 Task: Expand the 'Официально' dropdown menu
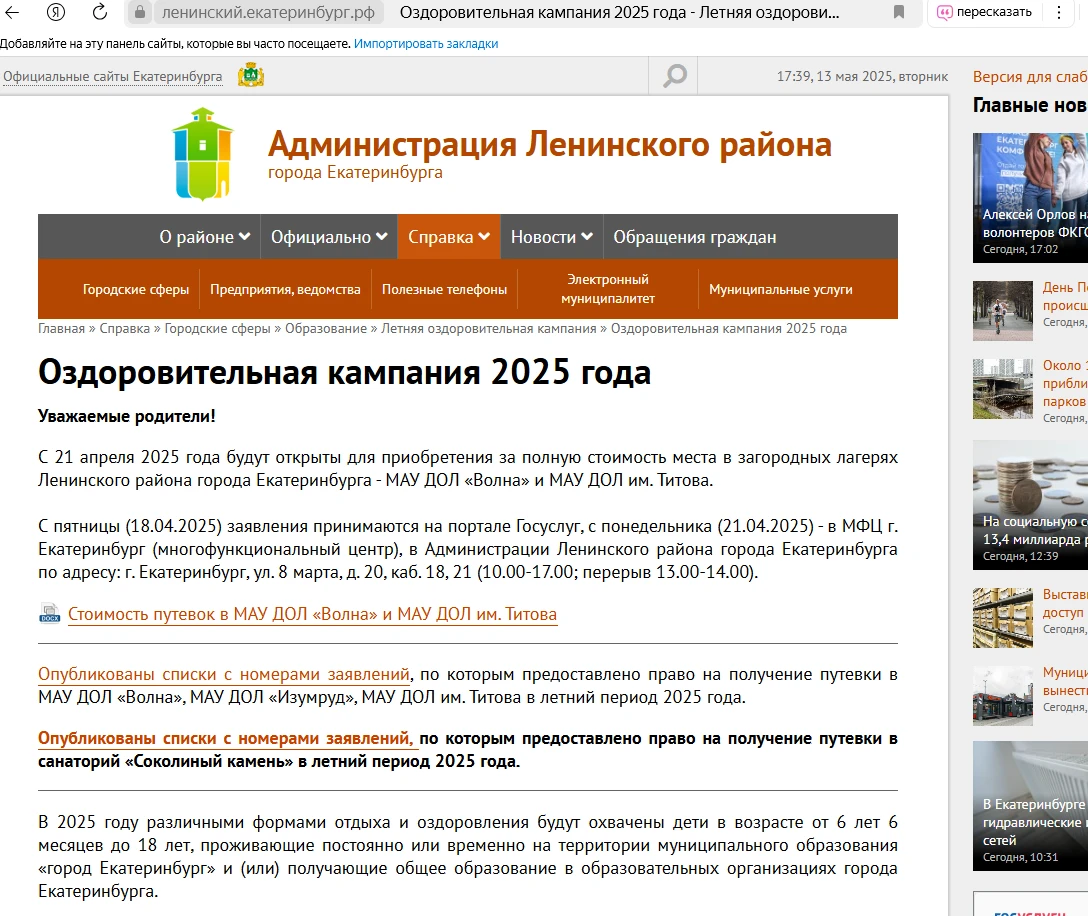[329, 237]
